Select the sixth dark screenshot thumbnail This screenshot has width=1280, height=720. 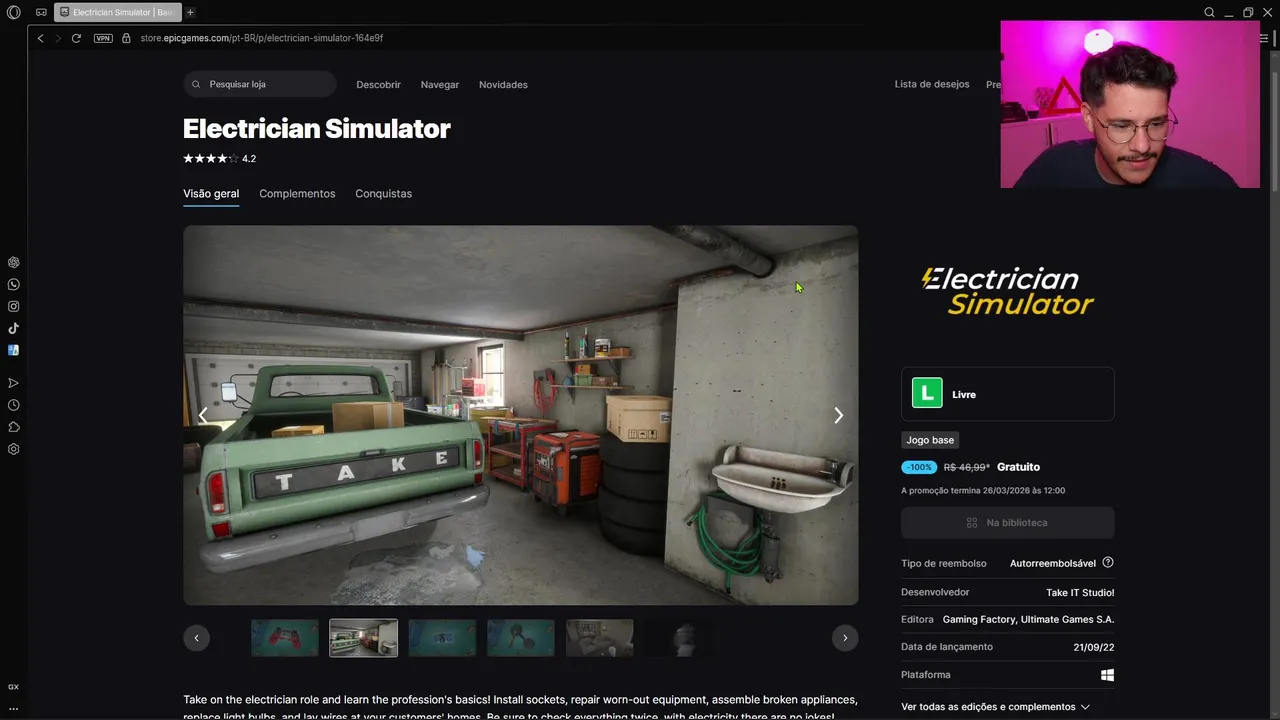(679, 638)
